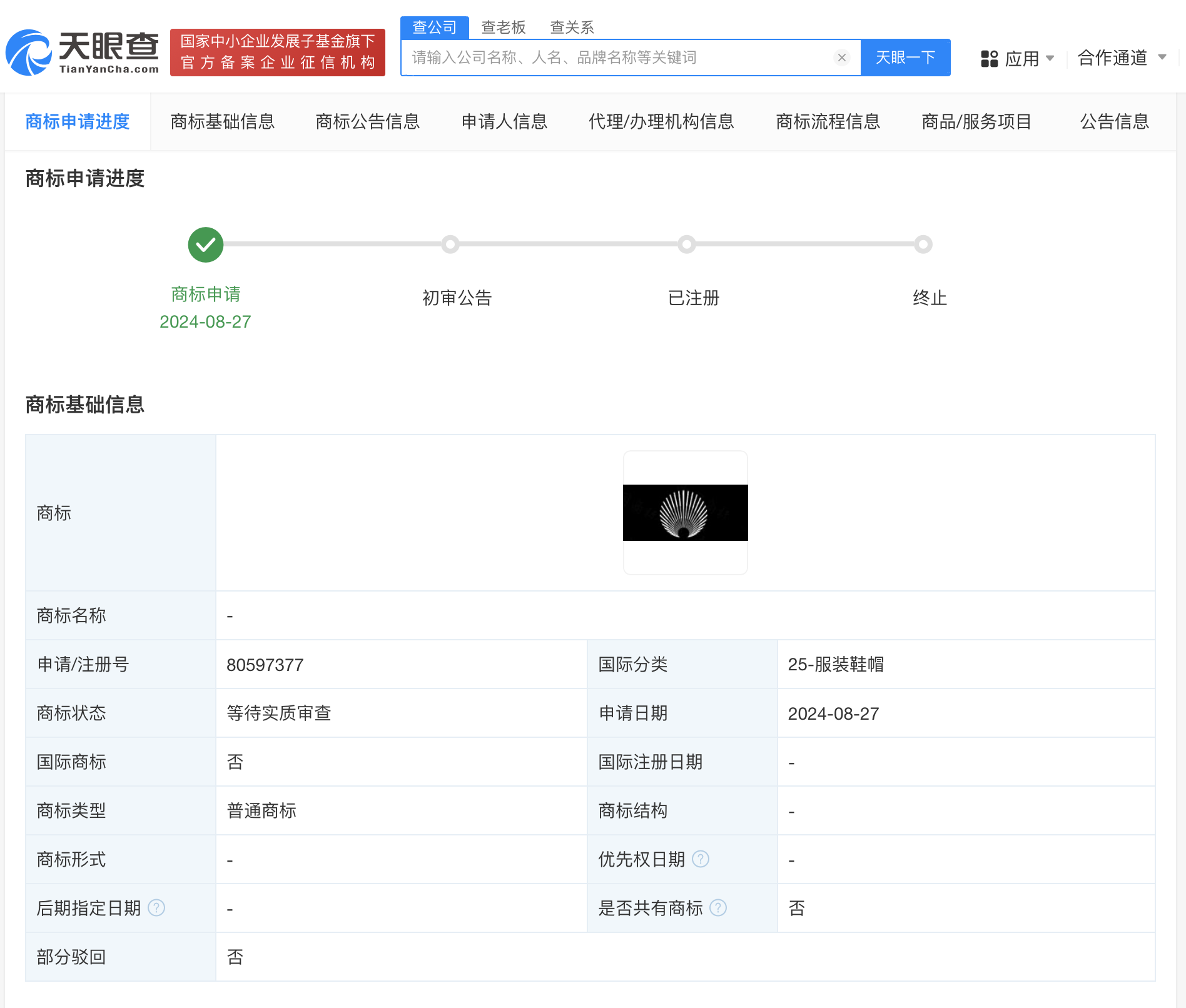Open the 商标基础信息 tab
This screenshot has width=1186, height=1008.
point(223,122)
